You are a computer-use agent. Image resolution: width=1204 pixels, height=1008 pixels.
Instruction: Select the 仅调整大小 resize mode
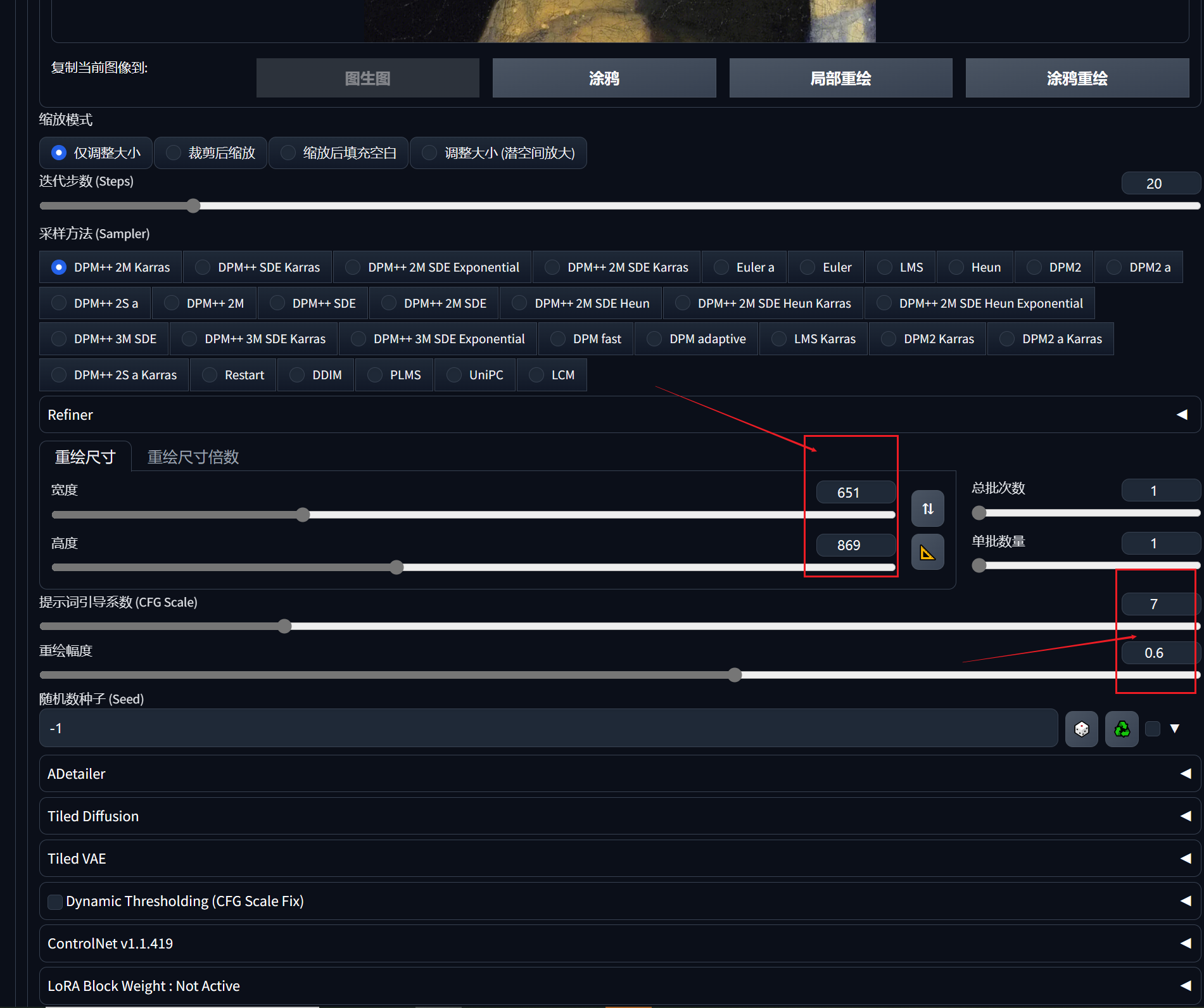click(96, 153)
